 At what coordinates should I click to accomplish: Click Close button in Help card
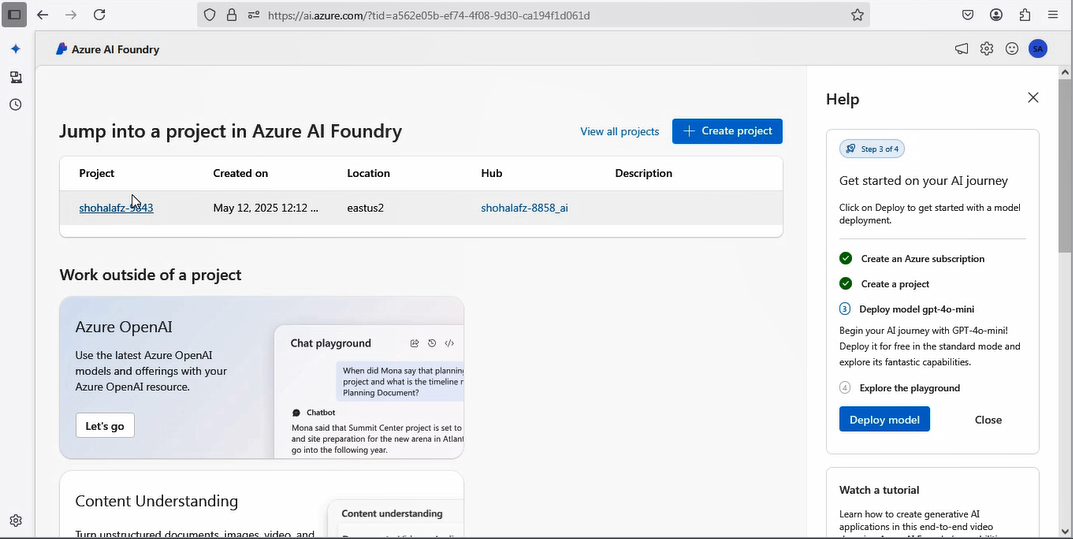(x=987, y=419)
